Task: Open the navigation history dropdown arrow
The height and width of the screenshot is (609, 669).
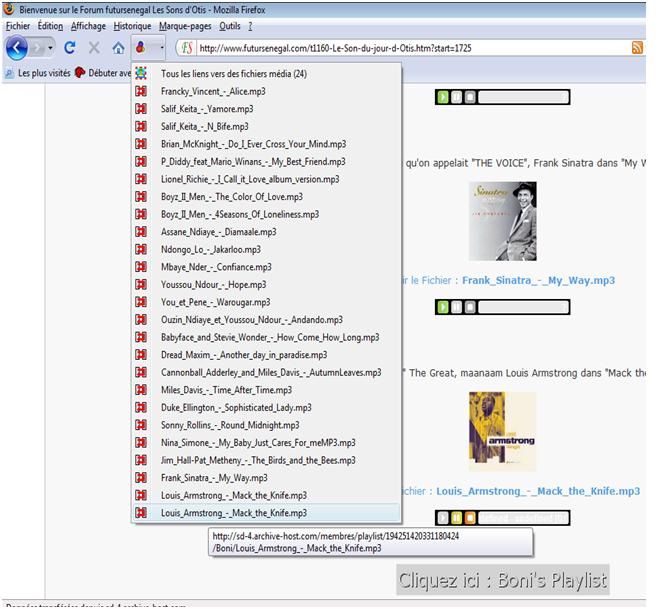Action: coord(50,48)
